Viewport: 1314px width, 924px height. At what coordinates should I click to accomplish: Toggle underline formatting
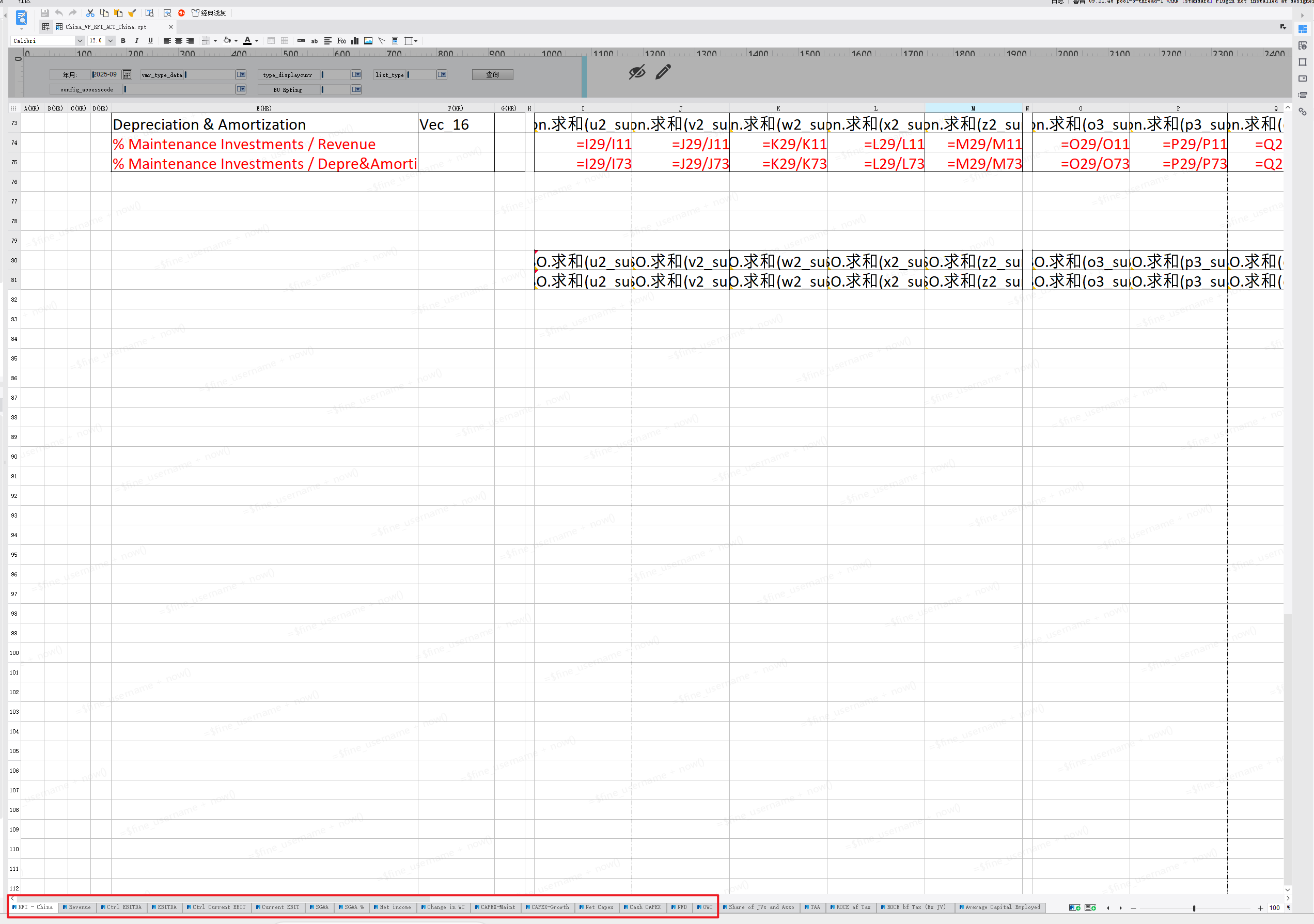pyautogui.click(x=150, y=41)
